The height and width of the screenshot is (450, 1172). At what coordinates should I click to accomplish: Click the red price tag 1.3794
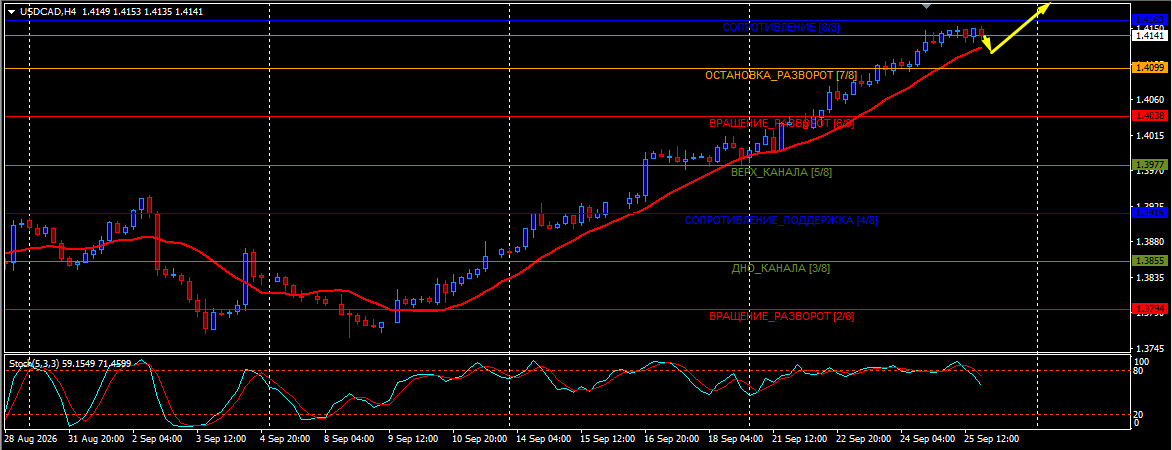click(1148, 309)
